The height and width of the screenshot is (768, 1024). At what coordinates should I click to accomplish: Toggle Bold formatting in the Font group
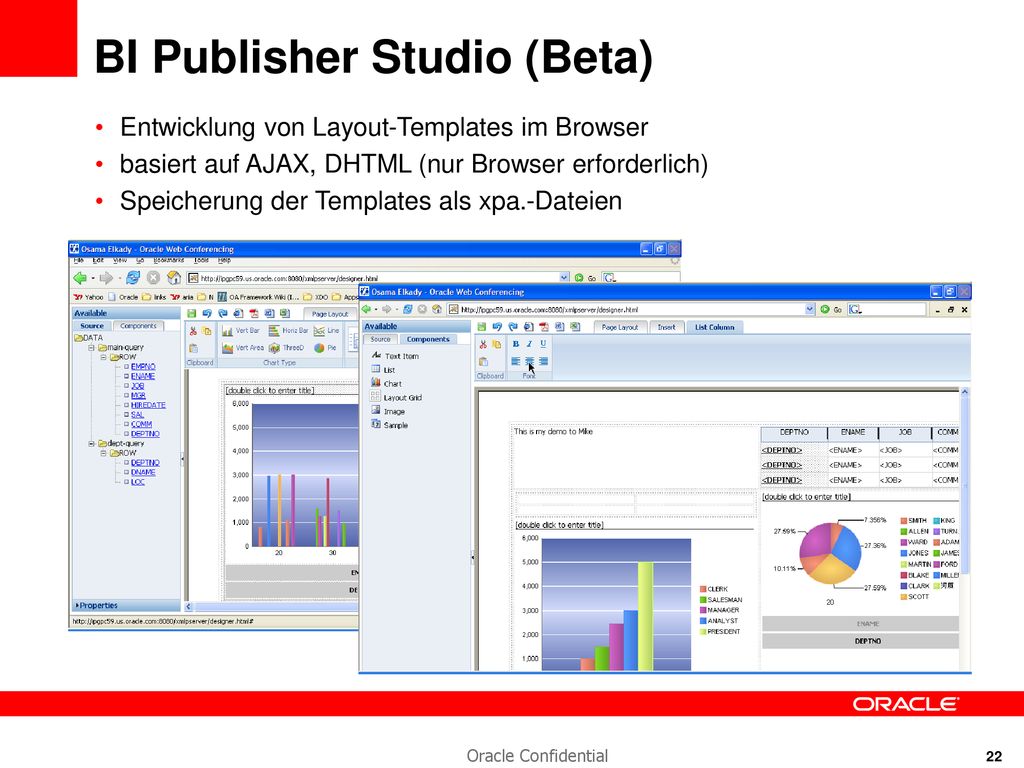(516, 344)
